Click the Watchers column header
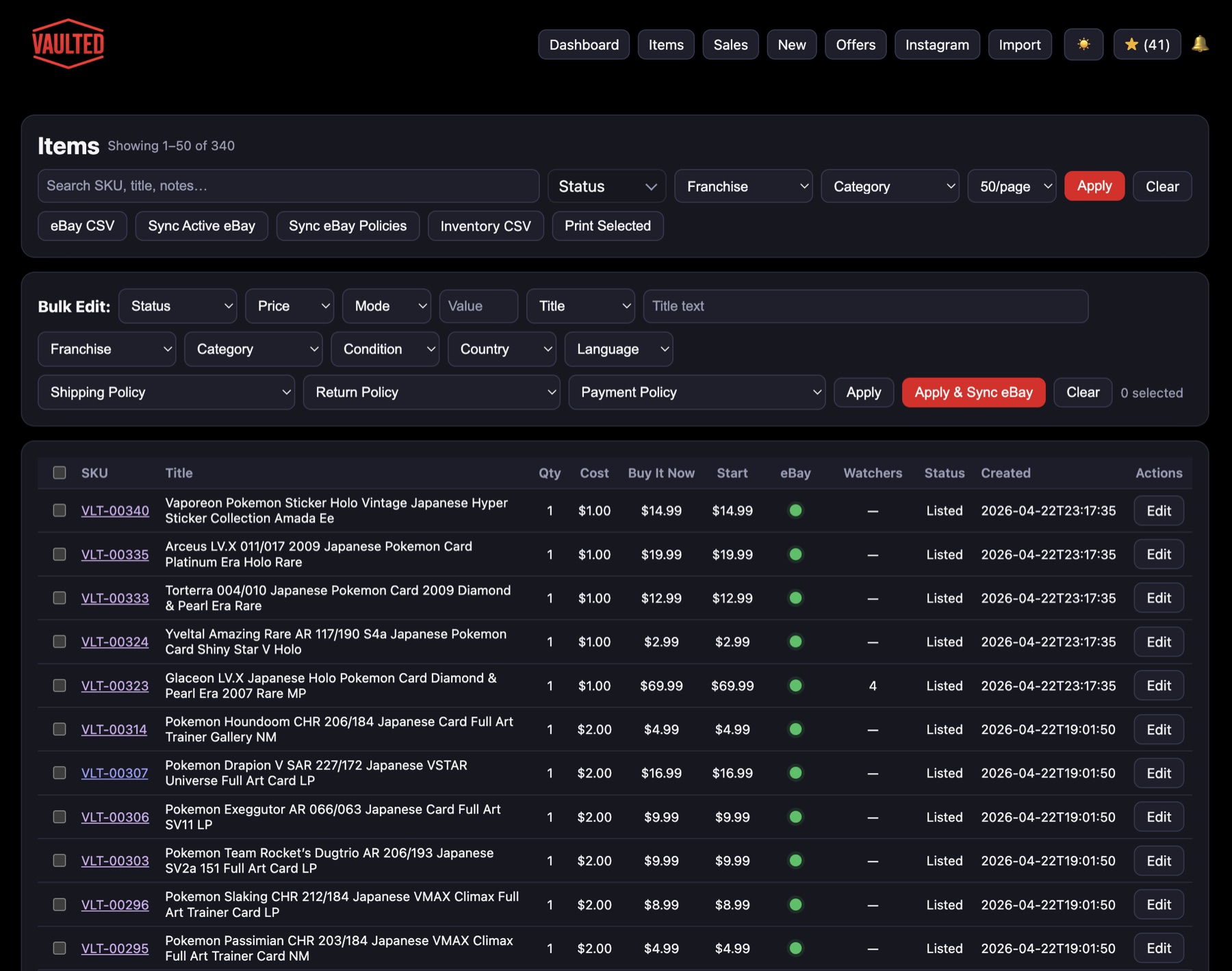Image resolution: width=1232 pixels, height=971 pixels. 873,472
